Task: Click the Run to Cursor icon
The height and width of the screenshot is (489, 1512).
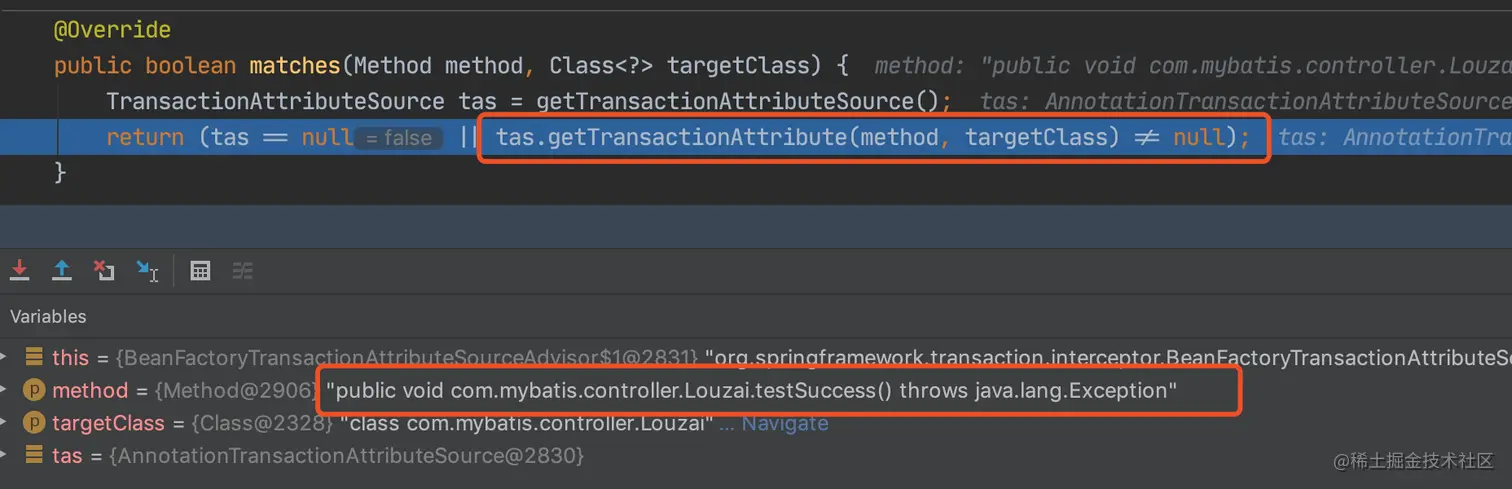Action: pos(148,270)
